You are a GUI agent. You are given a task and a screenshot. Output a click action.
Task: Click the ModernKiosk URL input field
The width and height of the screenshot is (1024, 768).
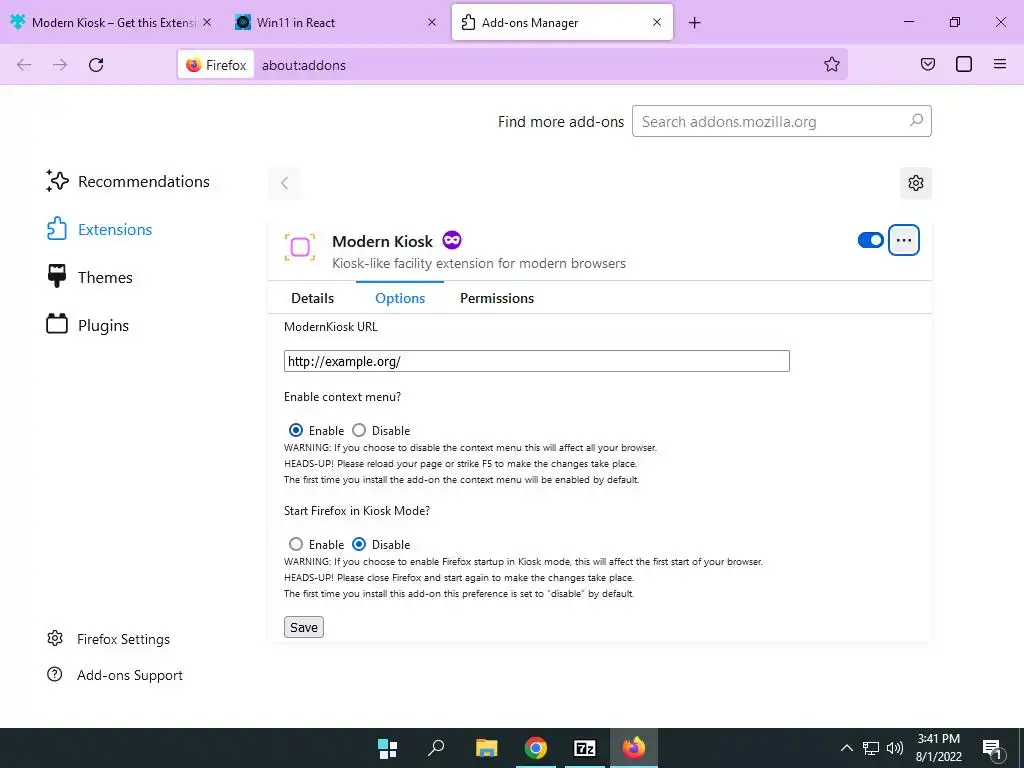click(537, 361)
